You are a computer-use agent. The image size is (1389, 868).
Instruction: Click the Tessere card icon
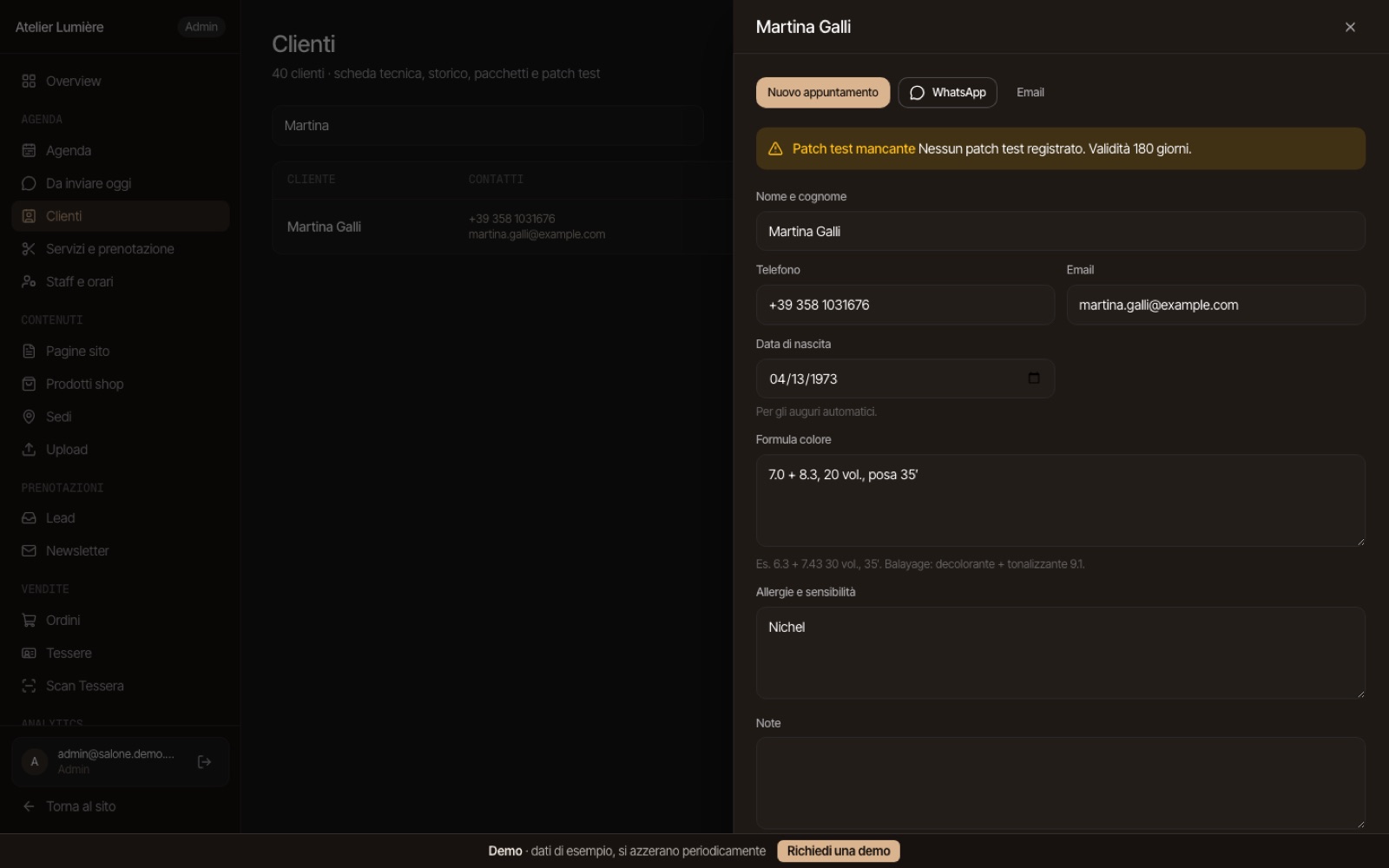pos(29,654)
